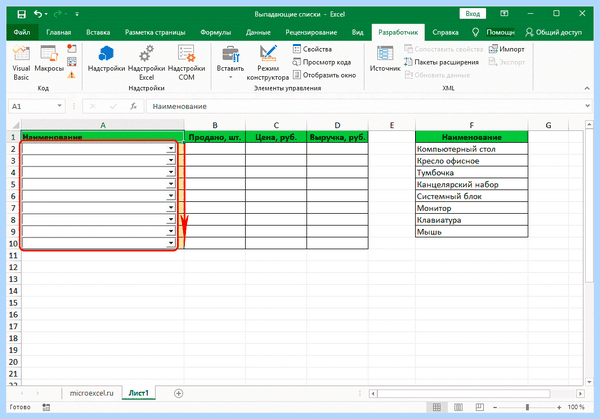Switch to the Рецензирование tab
The image size is (600, 419).
point(311,32)
